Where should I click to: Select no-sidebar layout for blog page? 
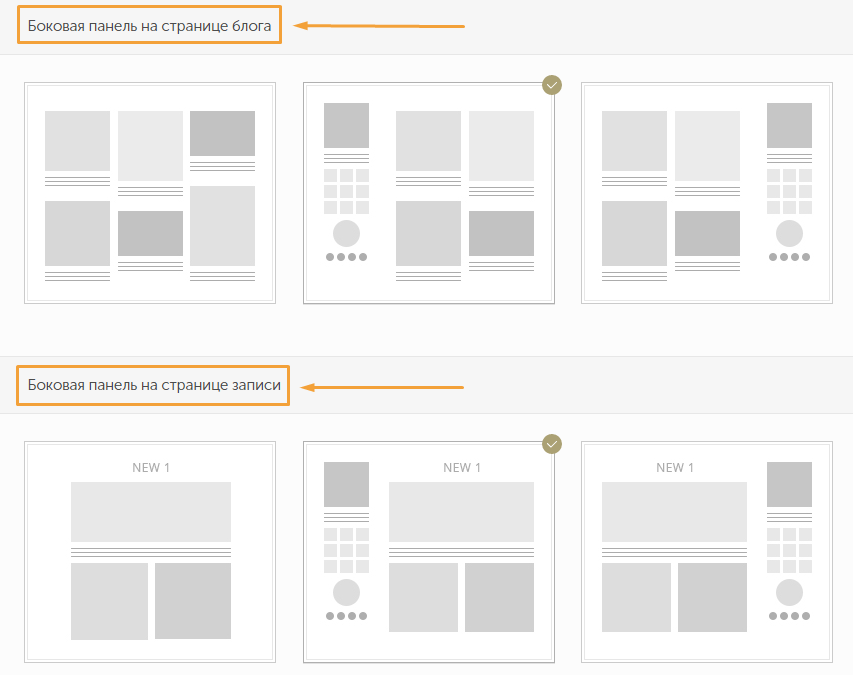click(x=150, y=193)
